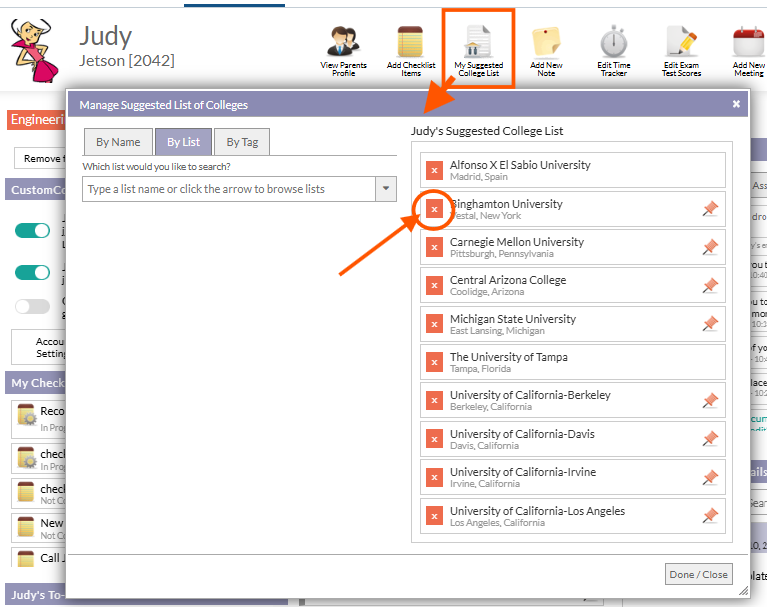Click Judy's cartoon avatar picture
Image resolution: width=767 pixels, height=607 pixels.
[x=34, y=50]
